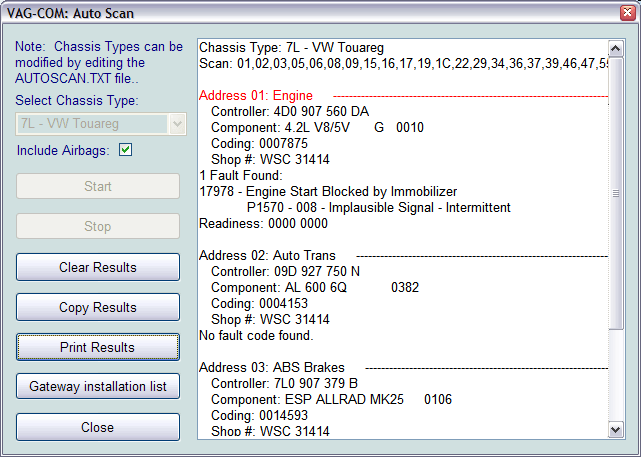
Task: Click the Clear Results button
Action: 98,267
